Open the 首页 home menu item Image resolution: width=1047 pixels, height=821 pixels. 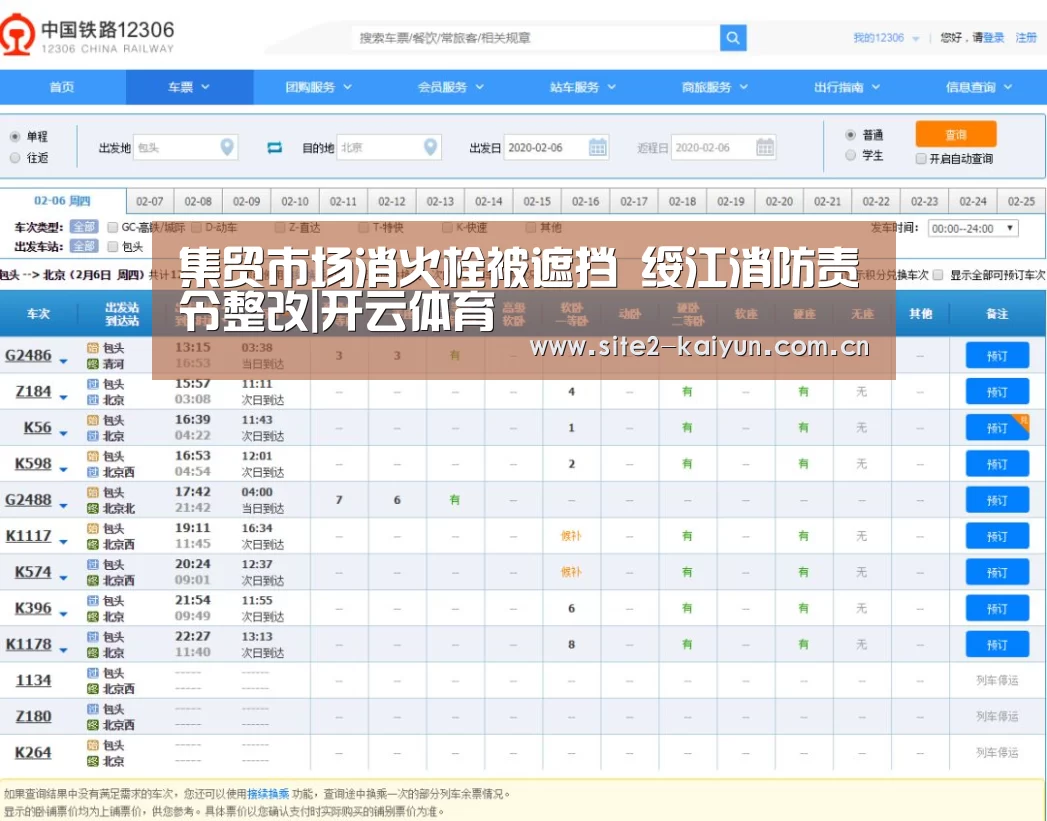pyautogui.click(x=62, y=87)
